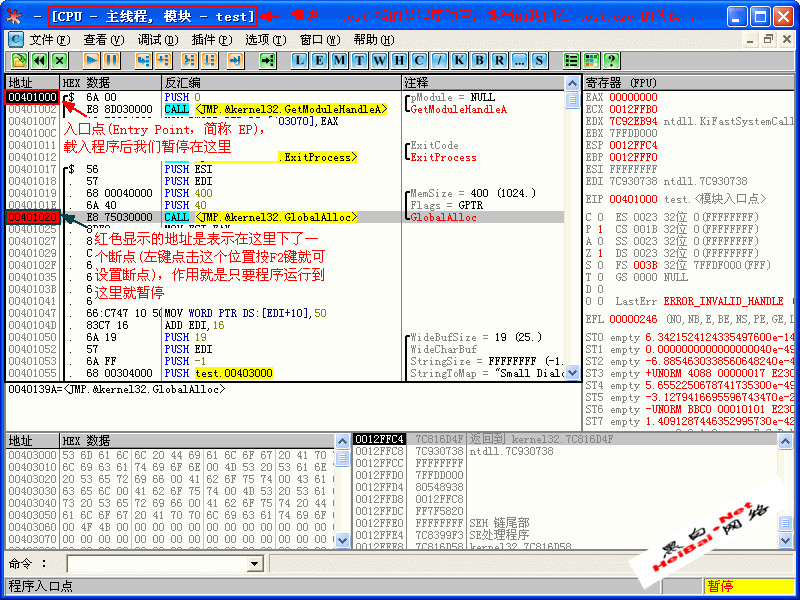
Task: Click the Appearance color grid icon
Action: (592, 61)
